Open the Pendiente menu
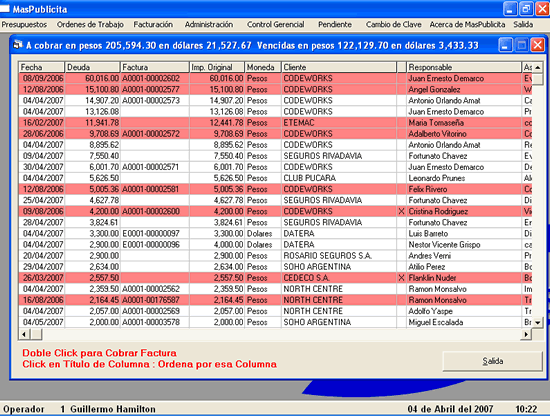Image resolution: width=550 pixels, height=416 pixels. [335, 25]
